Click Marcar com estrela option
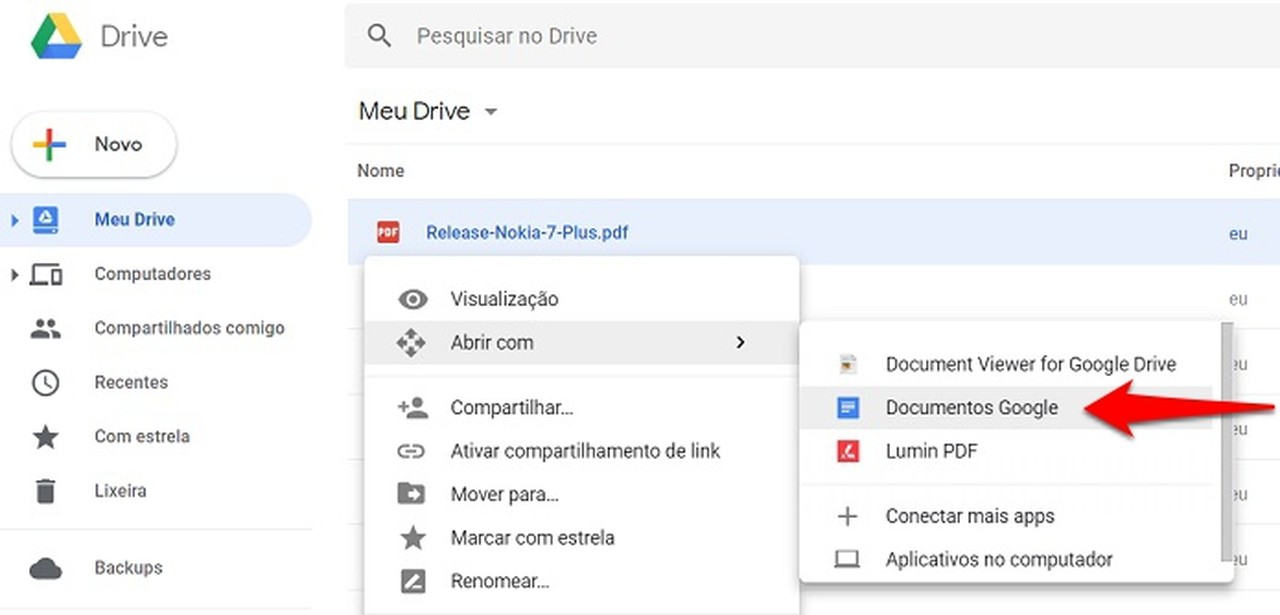The image size is (1280, 615). tap(532, 538)
